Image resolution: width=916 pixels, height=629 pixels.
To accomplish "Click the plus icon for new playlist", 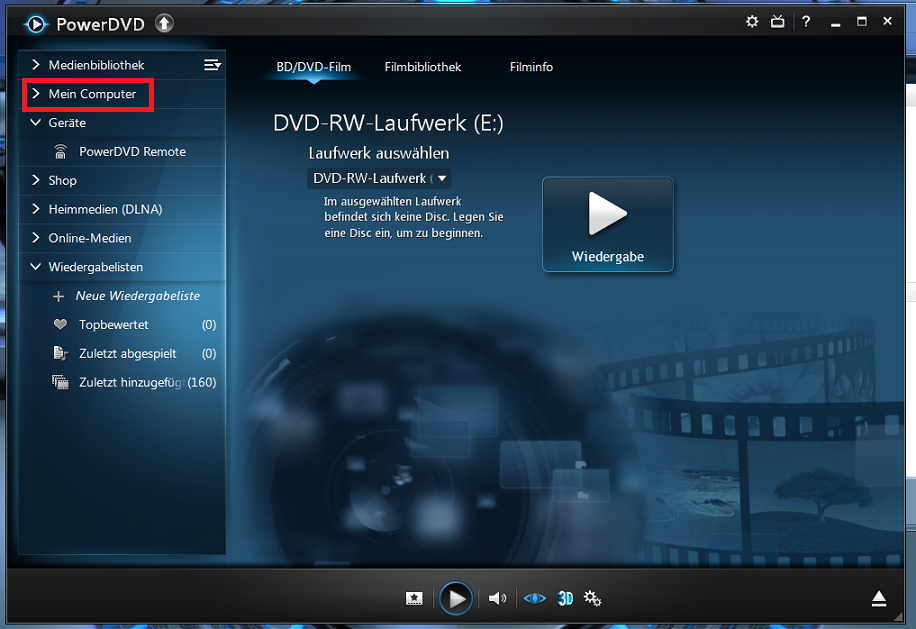I will pos(58,297).
